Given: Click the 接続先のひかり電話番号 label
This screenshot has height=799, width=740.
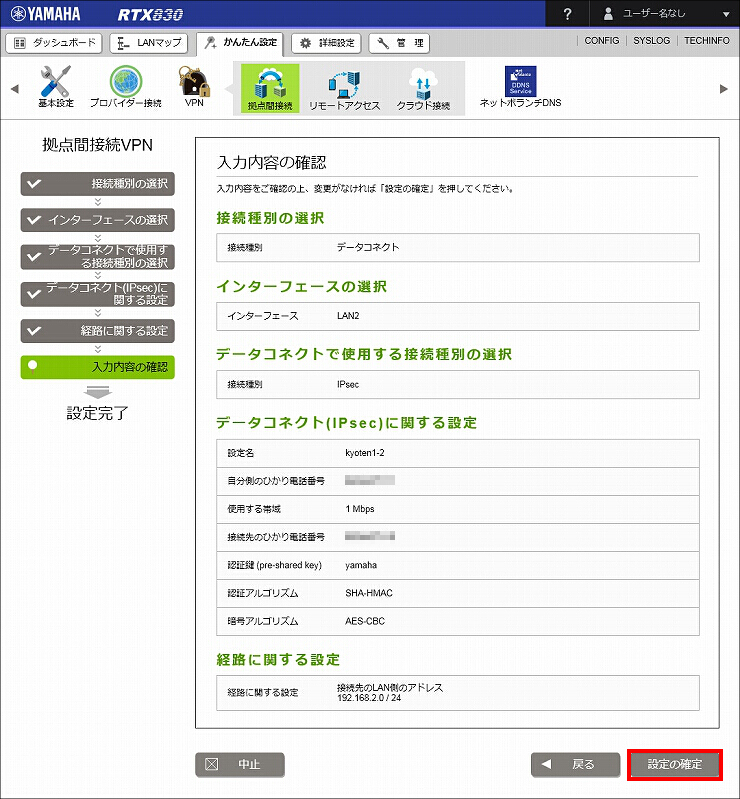Looking at the screenshot, I should pos(276,537).
